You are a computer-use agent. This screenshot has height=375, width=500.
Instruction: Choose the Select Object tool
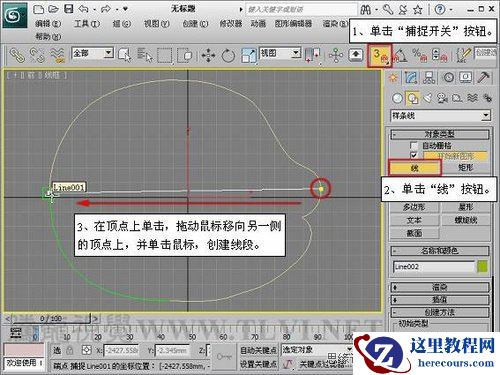(x=125, y=55)
